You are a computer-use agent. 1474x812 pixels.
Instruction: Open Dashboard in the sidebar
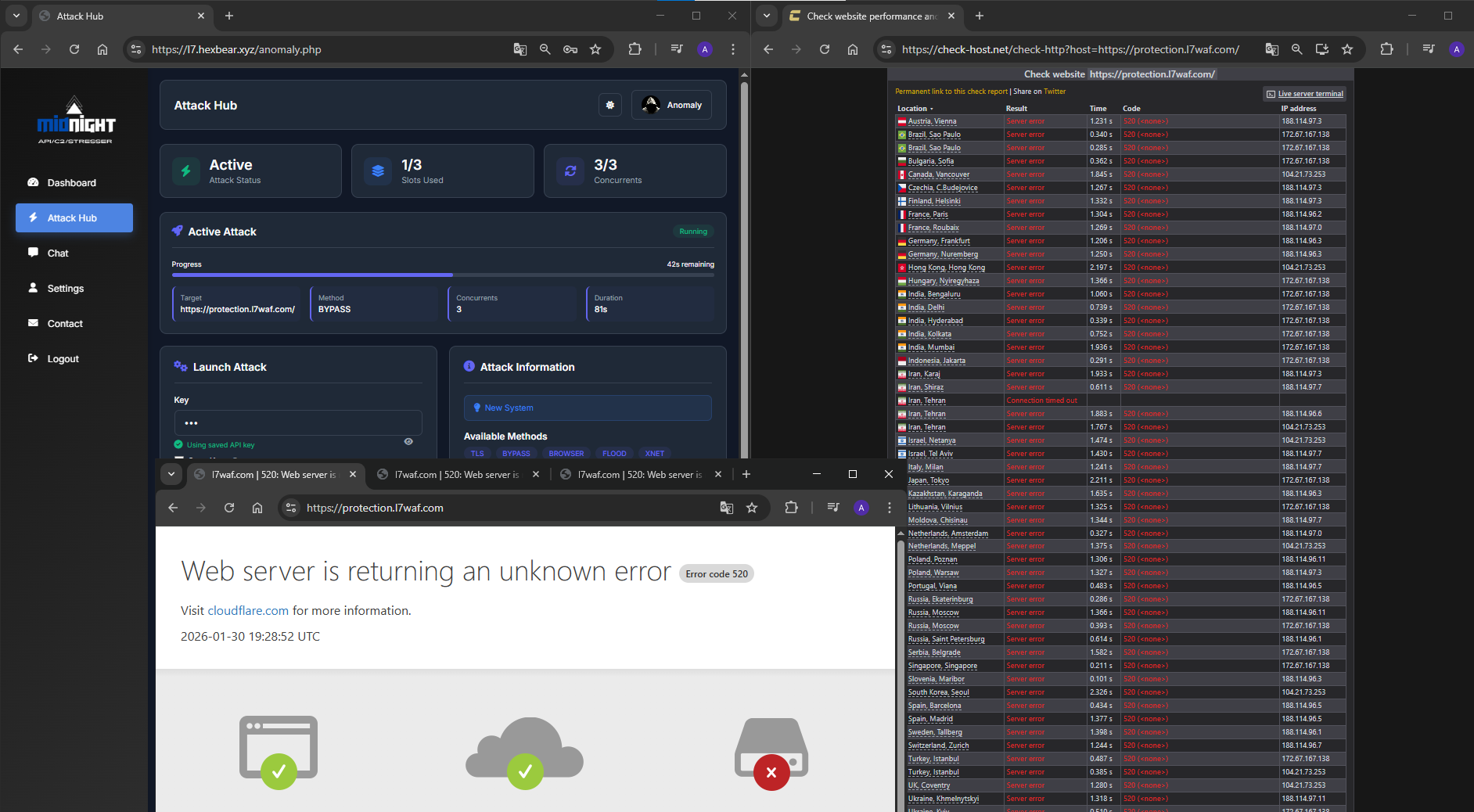pos(74,182)
